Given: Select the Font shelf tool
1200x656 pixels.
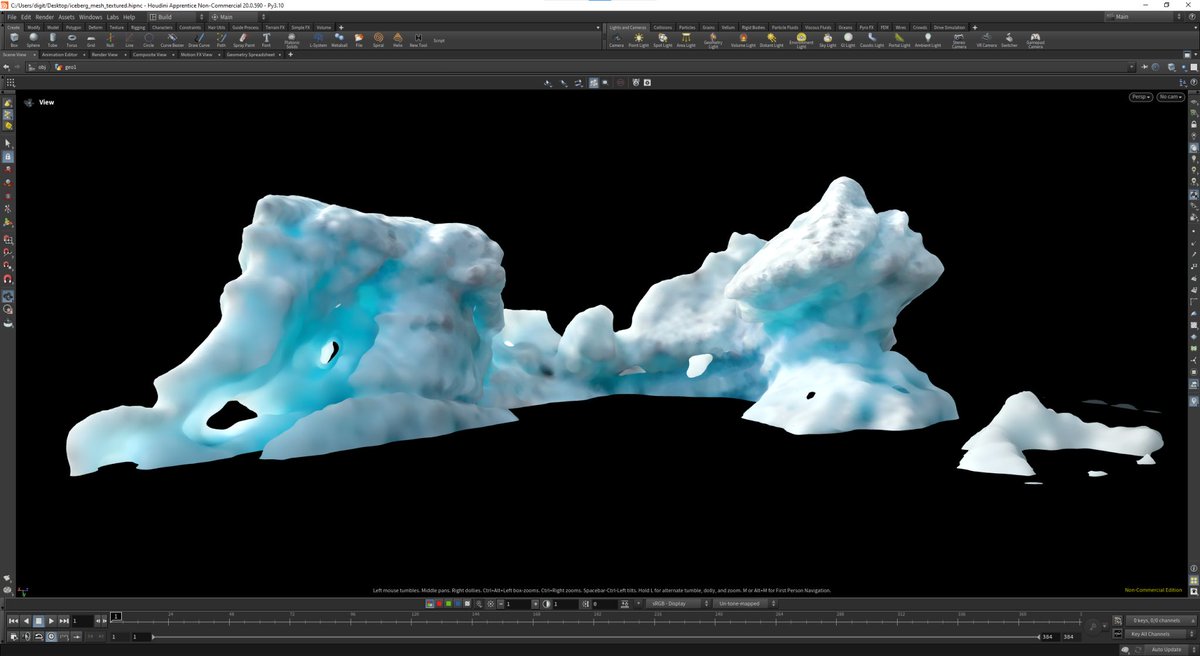Looking at the screenshot, I should pos(266,40).
